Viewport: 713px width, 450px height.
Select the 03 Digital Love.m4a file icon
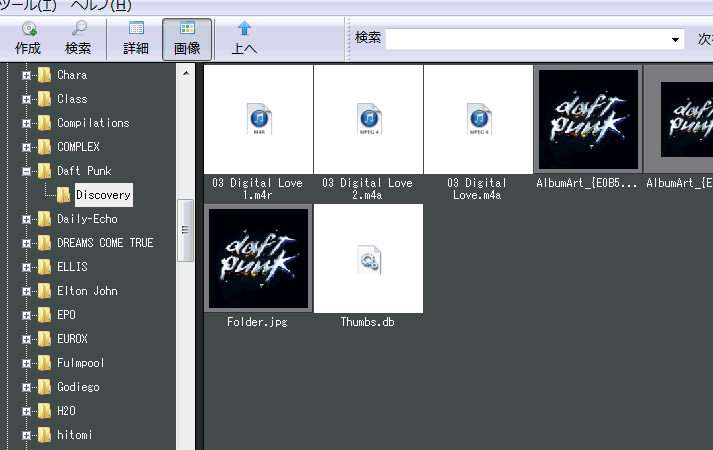(478, 120)
